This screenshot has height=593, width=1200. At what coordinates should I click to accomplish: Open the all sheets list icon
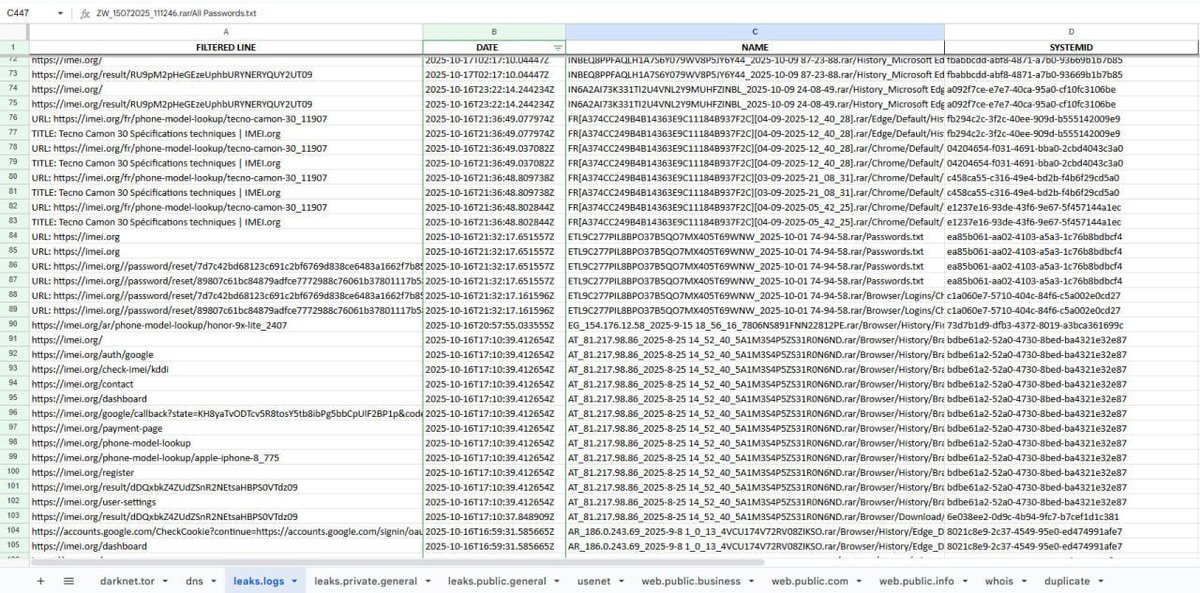[x=68, y=581]
